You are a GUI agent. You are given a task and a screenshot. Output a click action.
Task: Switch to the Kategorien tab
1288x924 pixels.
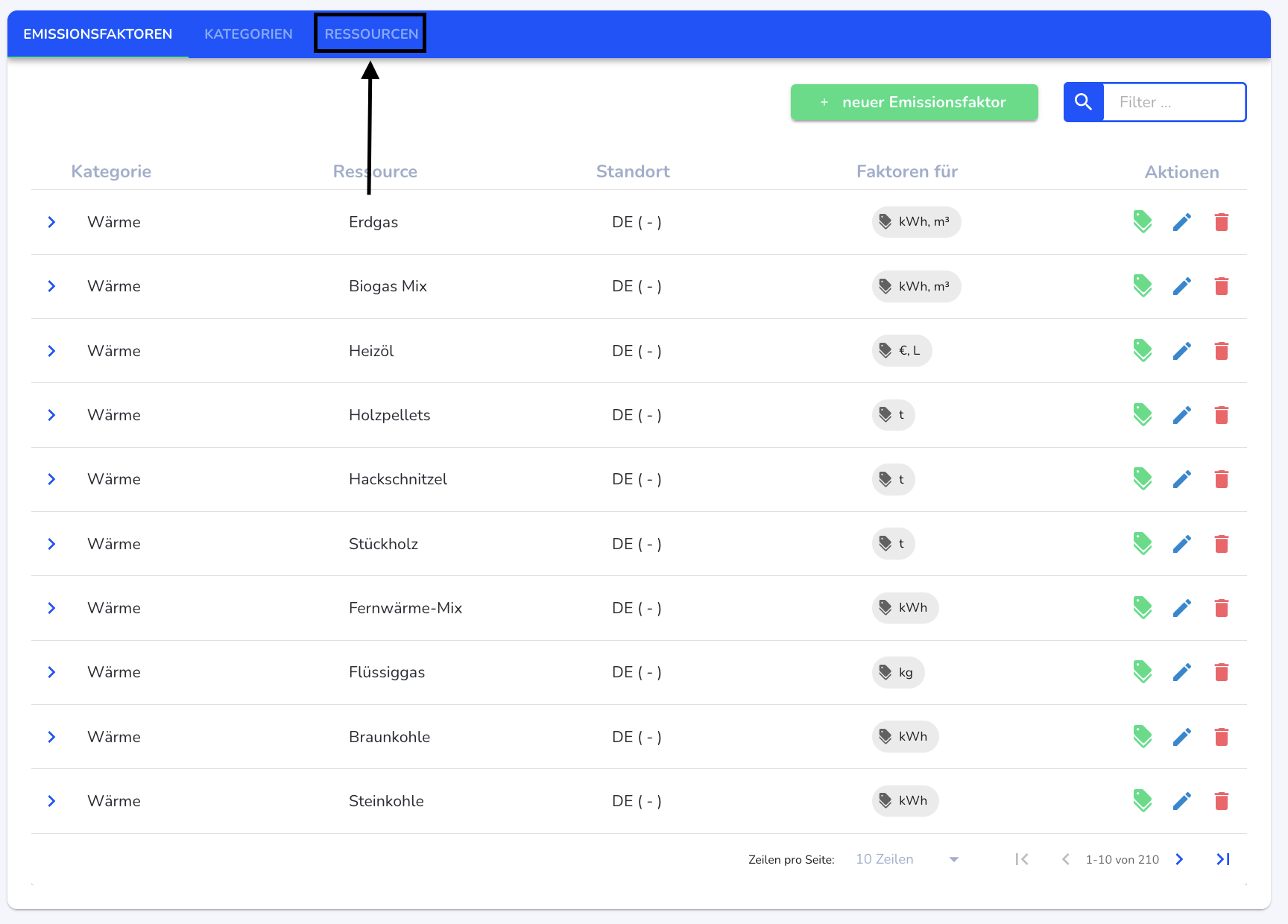pyautogui.click(x=248, y=34)
